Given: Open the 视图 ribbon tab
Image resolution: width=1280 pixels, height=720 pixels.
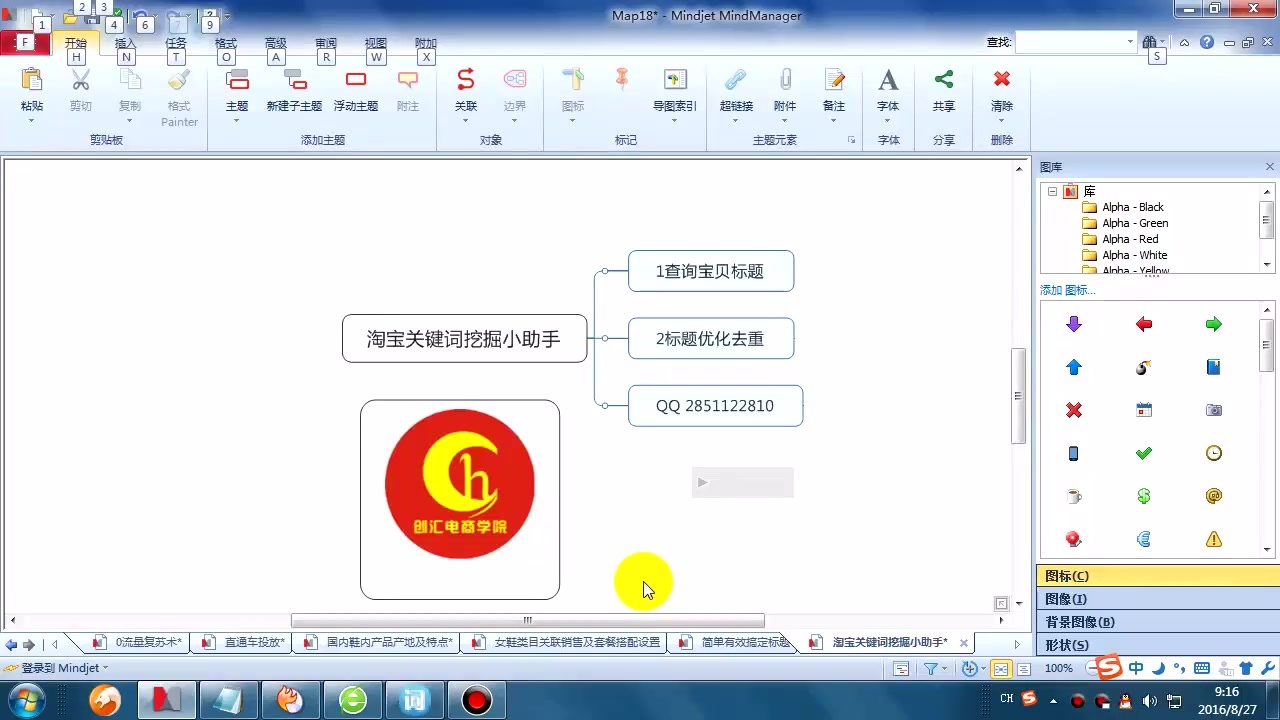Looking at the screenshot, I should coord(376,43).
